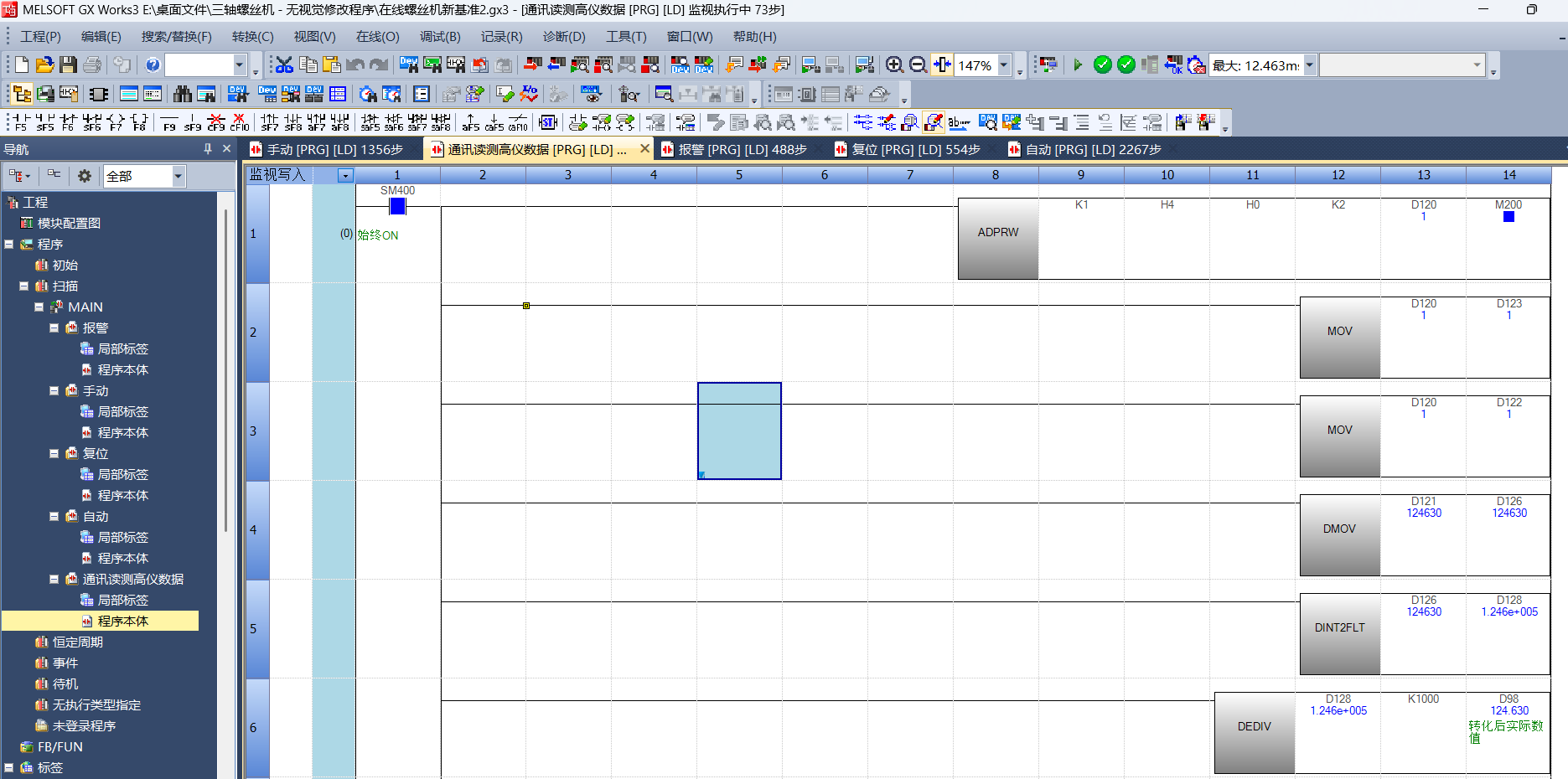
Task: Toggle pin on the 导航 panel
Action: [x=208, y=149]
